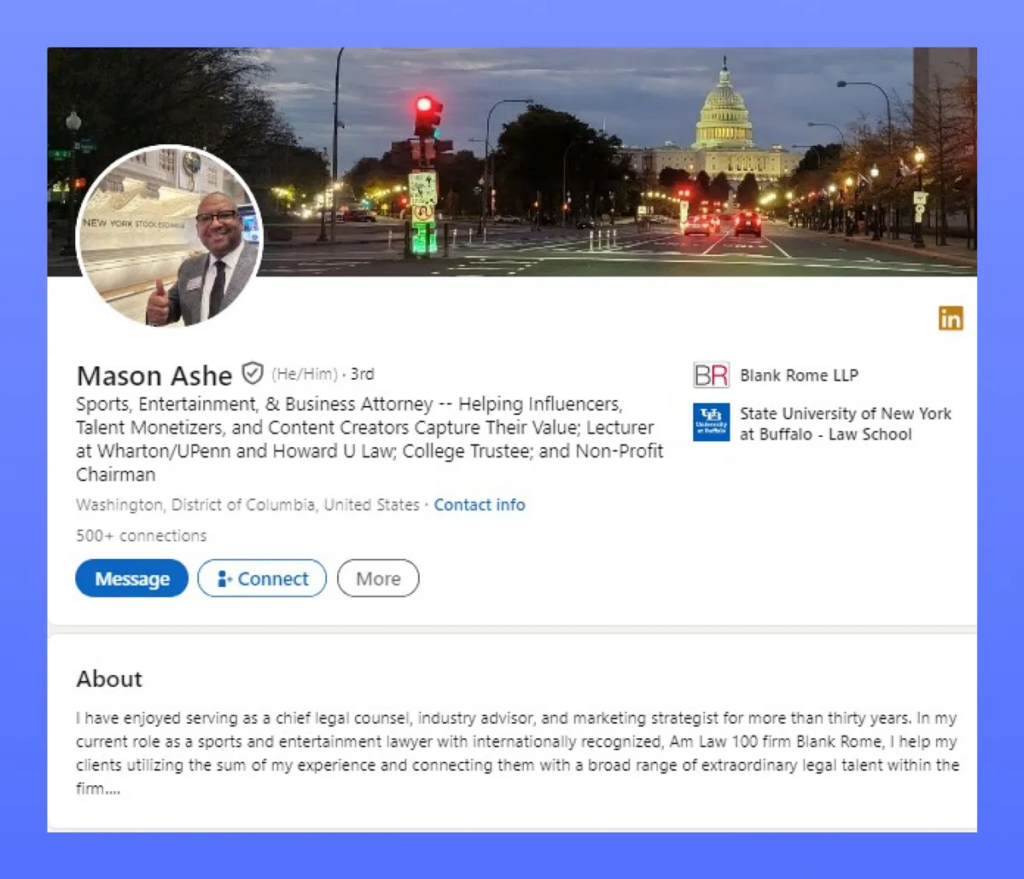1024x879 pixels.
Task: Click the Washington, District of Columbia location text
Action: coord(244,505)
